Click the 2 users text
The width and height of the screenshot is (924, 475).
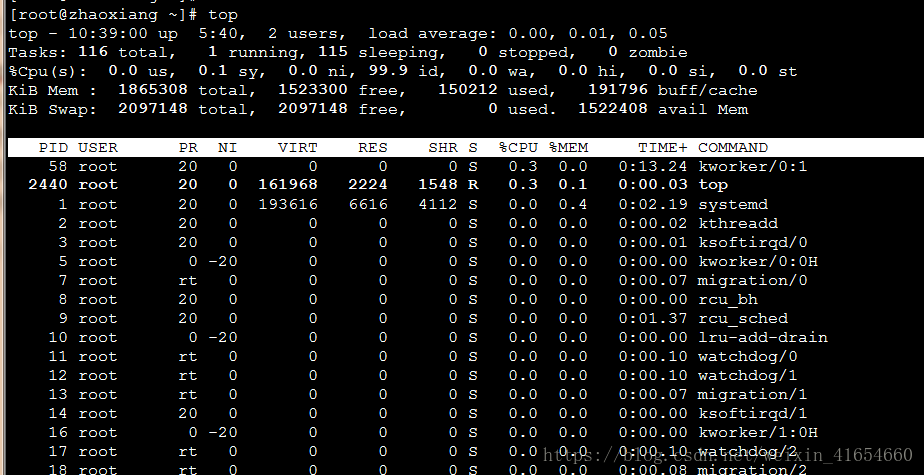click(303, 34)
